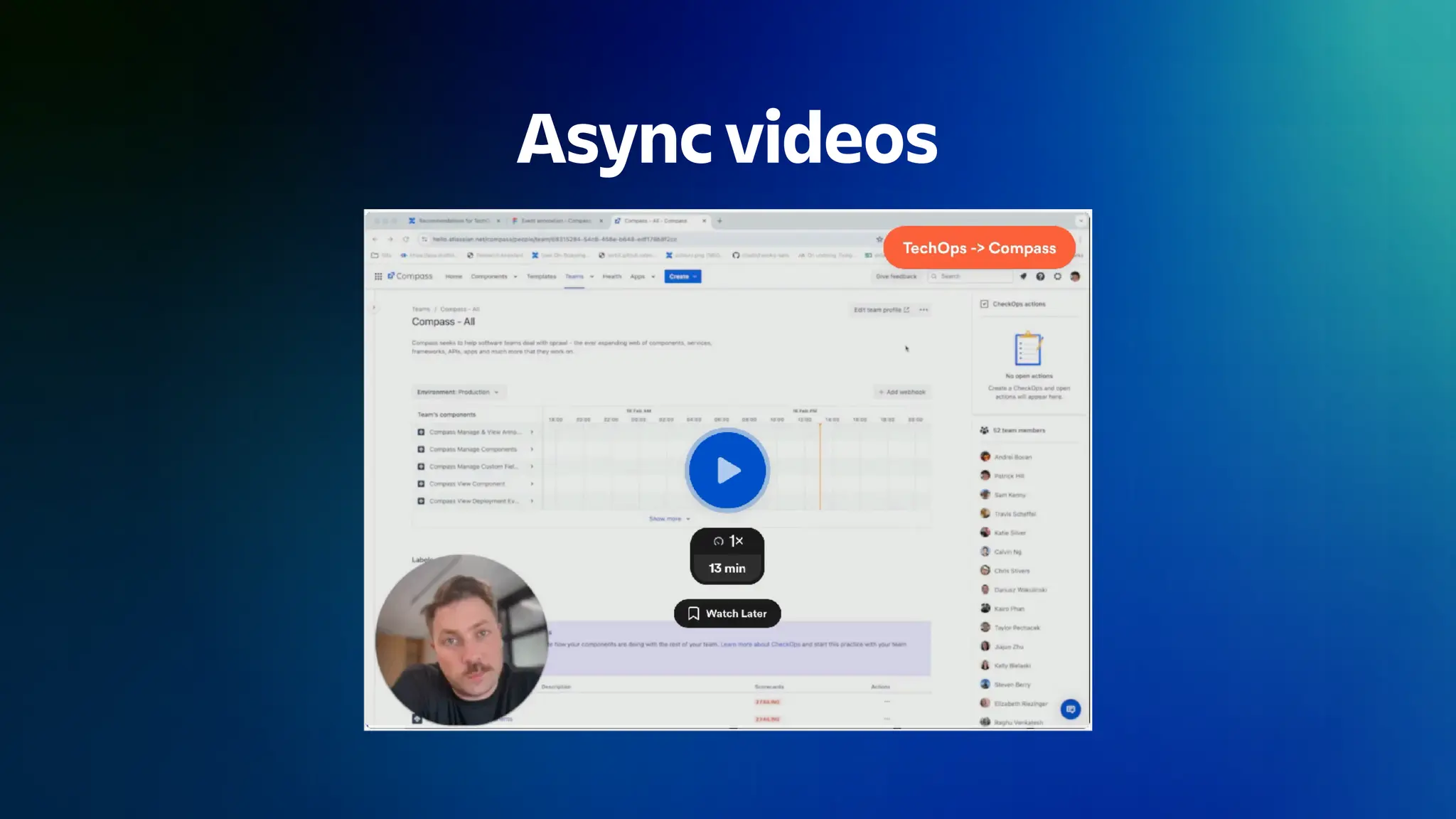1456x819 pixels.
Task: Click the orange timeline current-time marker
Action: tap(820, 466)
